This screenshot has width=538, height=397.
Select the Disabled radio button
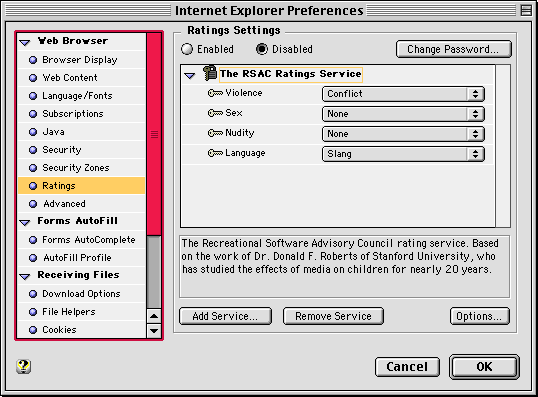tap(262, 49)
